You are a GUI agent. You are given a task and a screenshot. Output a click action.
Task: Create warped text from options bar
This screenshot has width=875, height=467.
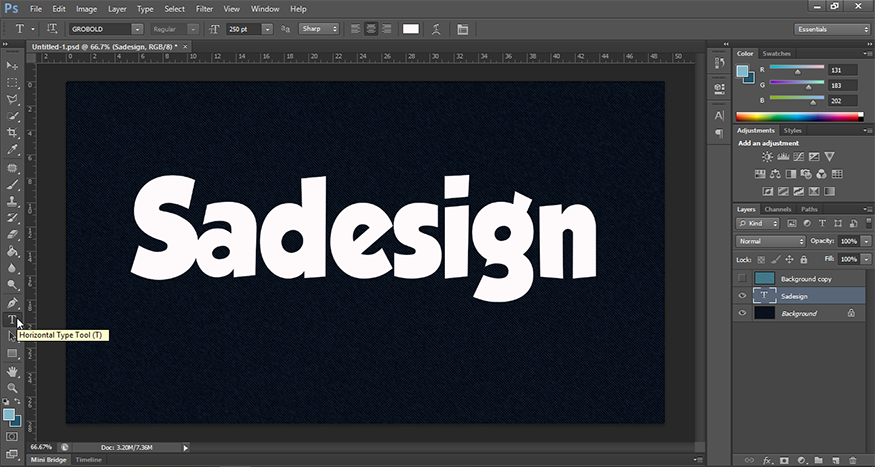click(x=436, y=29)
